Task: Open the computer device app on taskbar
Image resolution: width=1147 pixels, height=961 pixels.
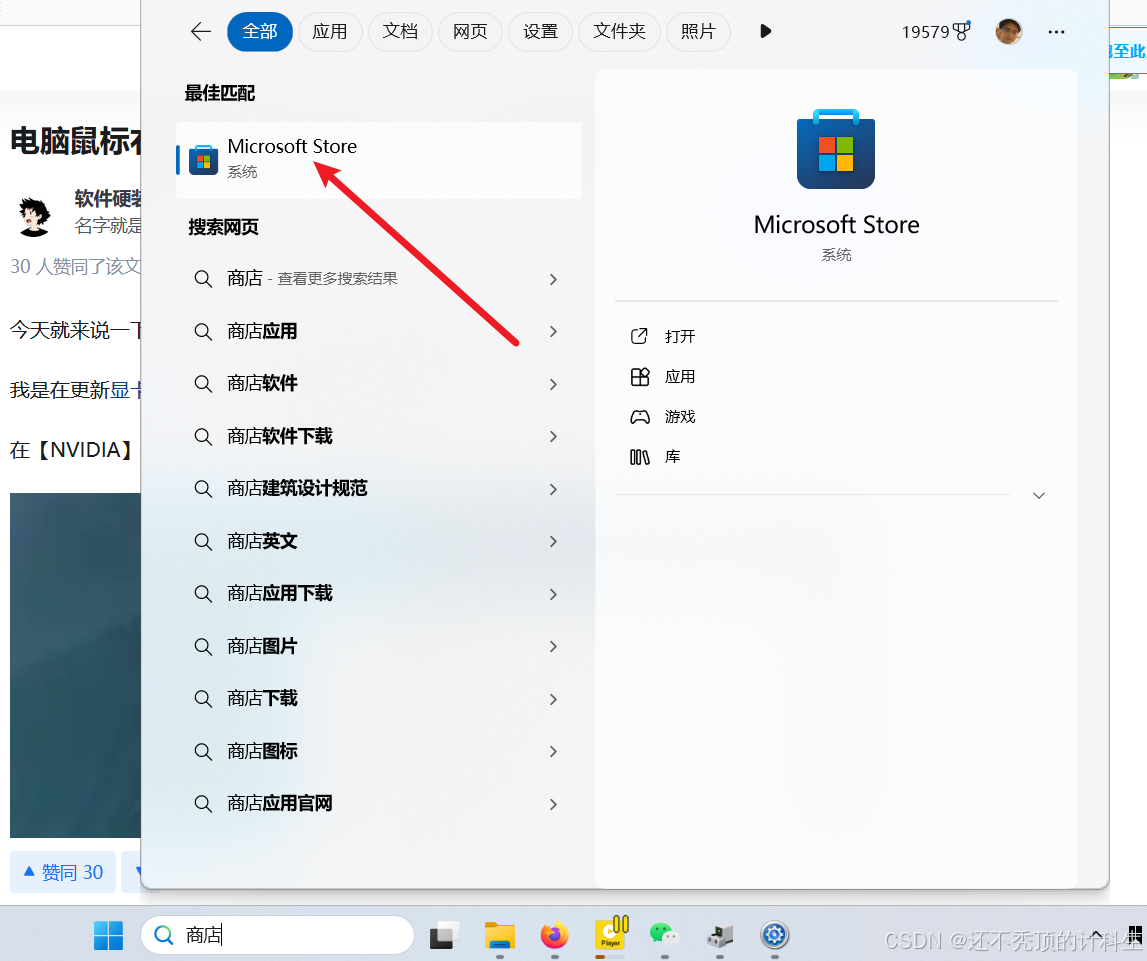Action: 720,935
